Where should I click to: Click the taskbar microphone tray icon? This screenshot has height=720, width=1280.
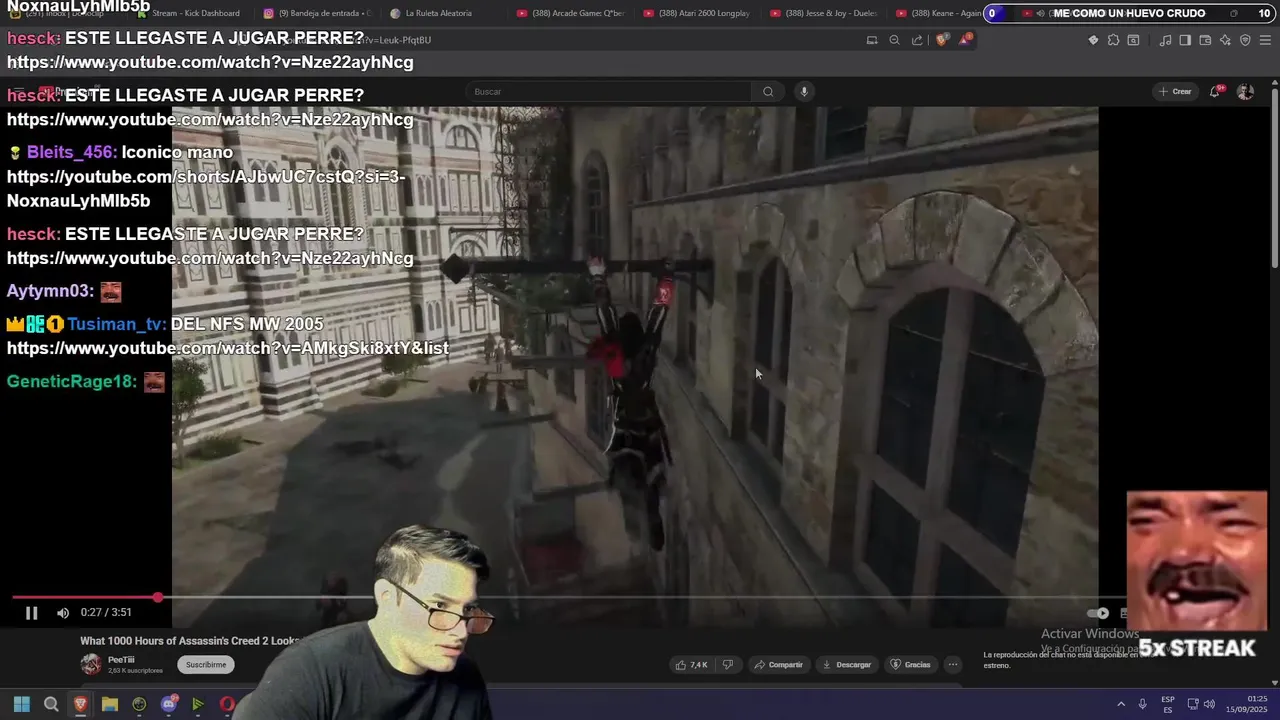pos(1142,704)
